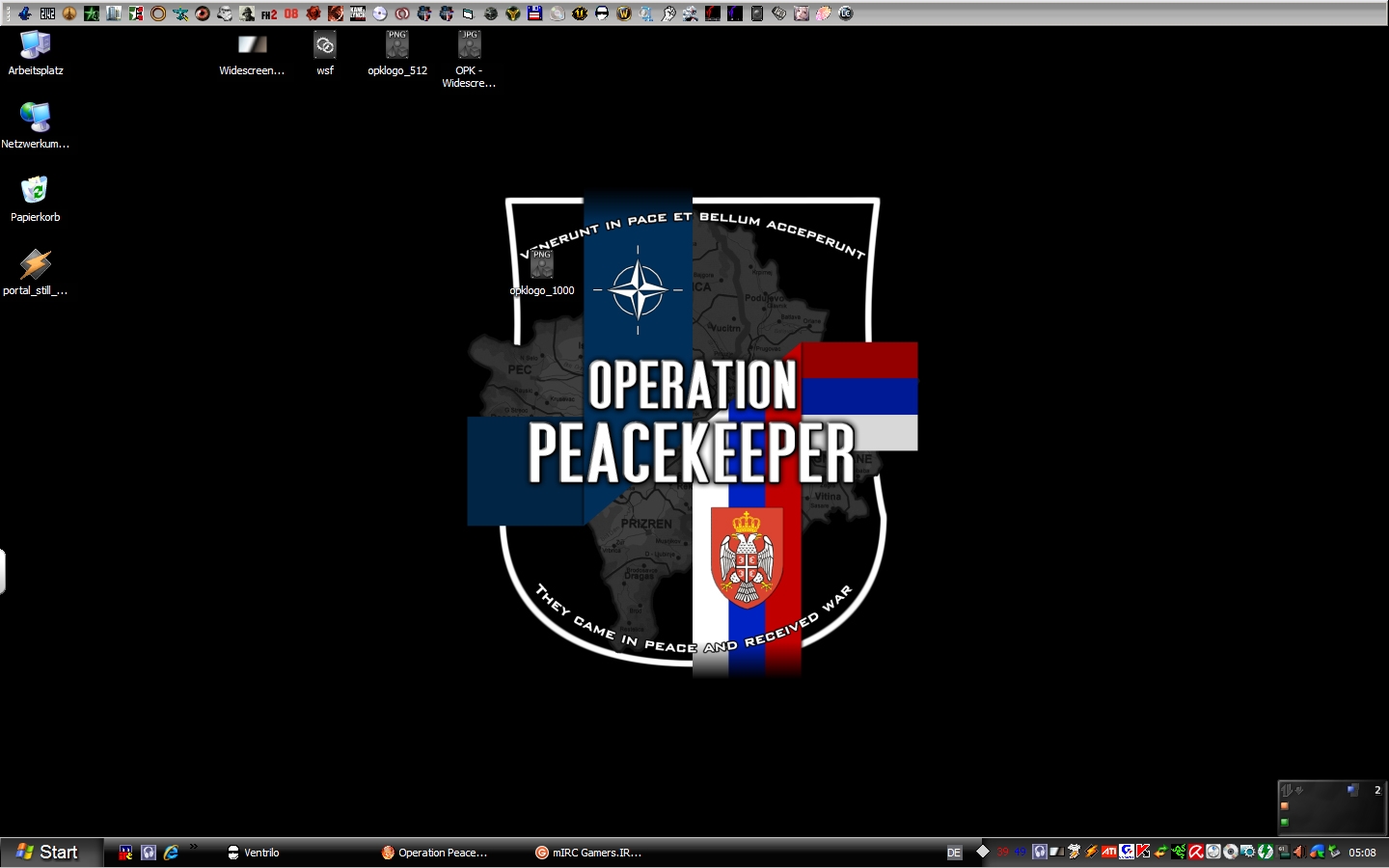Click the white diamond tray icon
Viewport: 1389px width, 868px height.
pos(983,852)
